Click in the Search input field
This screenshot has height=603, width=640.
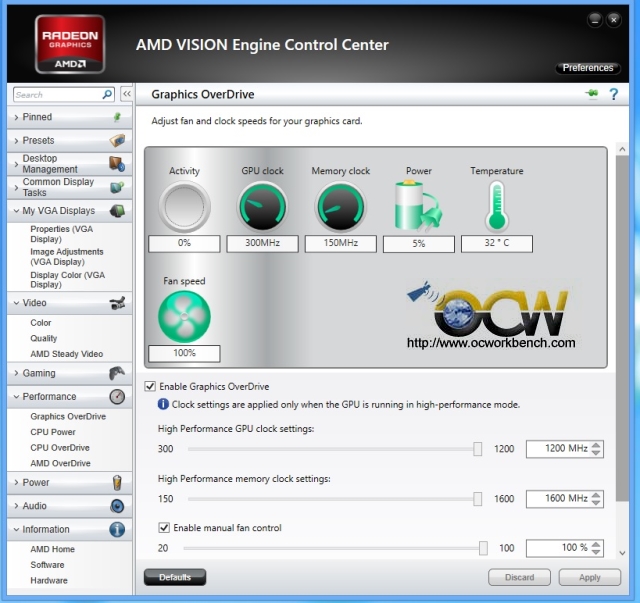[58, 95]
